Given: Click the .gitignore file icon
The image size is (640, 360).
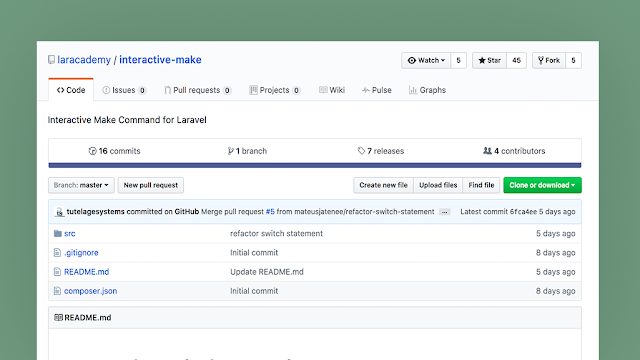Looking at the screenshot, I should [x=57, y=253].
